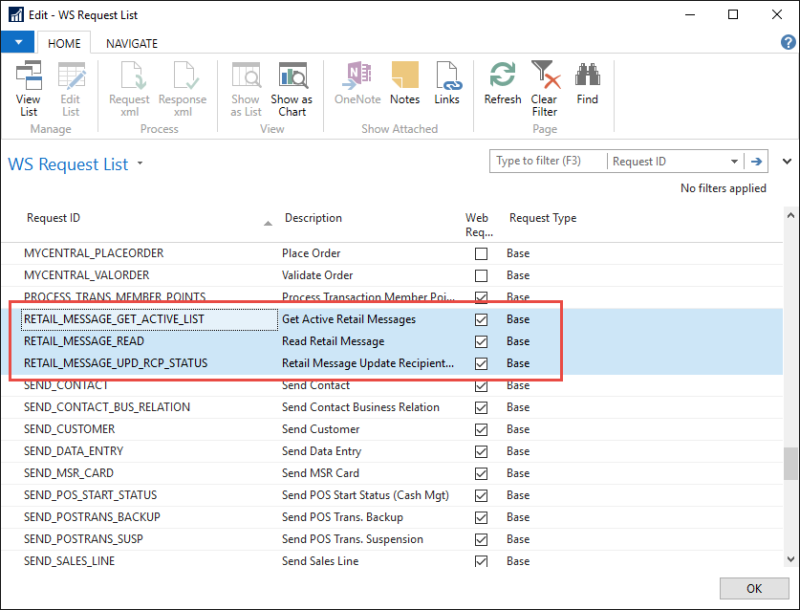Open the Request ID filter field dropdown
The width and height of the screenshot is (800, 610).
(734, 161)
